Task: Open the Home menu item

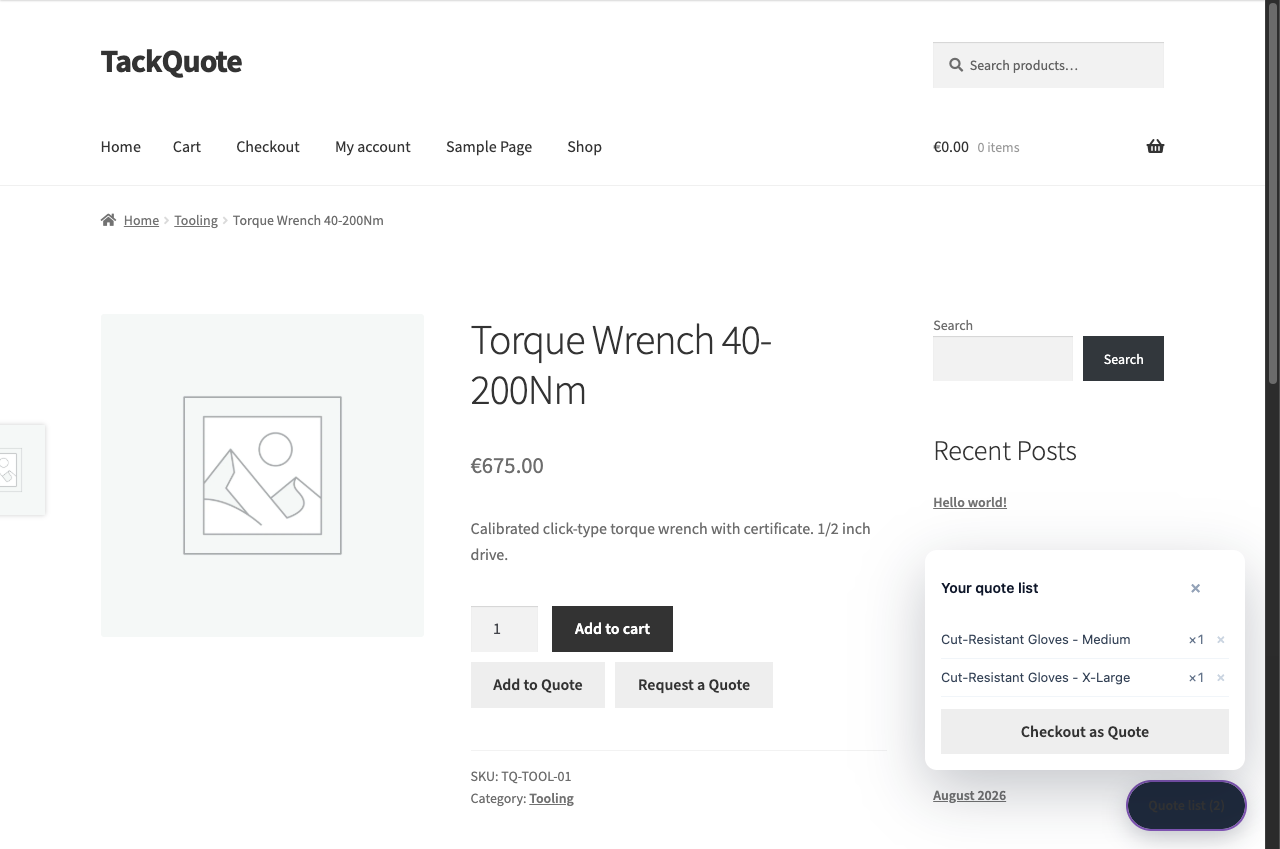Action: (x=120, y=147)
